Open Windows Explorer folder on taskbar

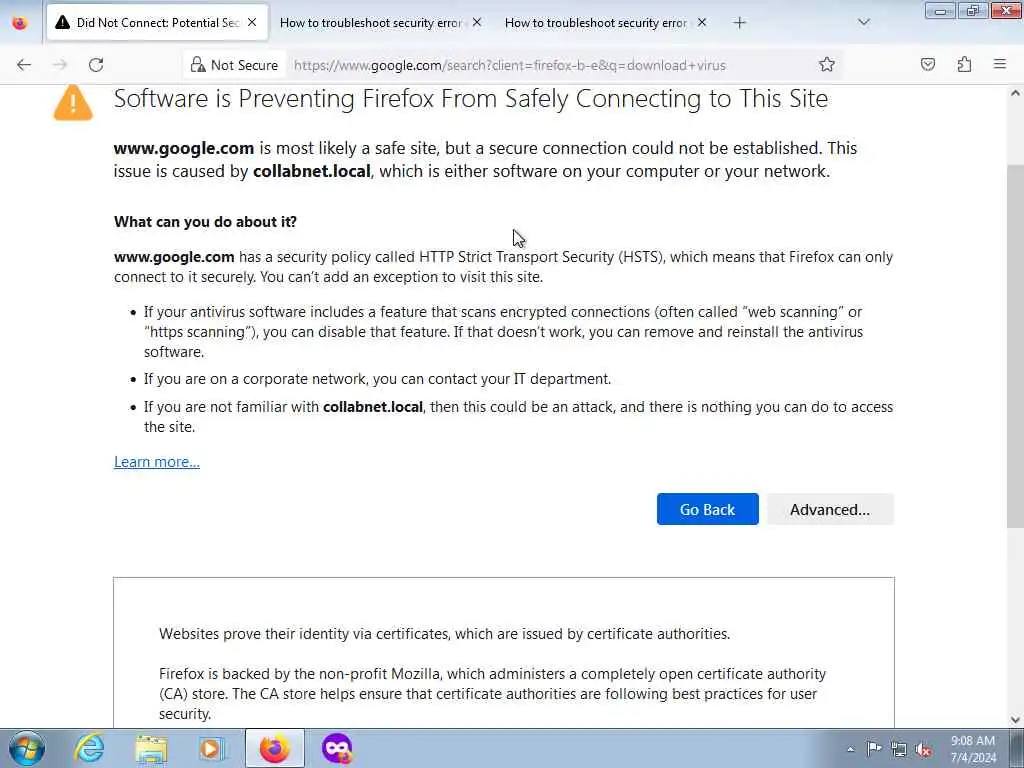151,748
